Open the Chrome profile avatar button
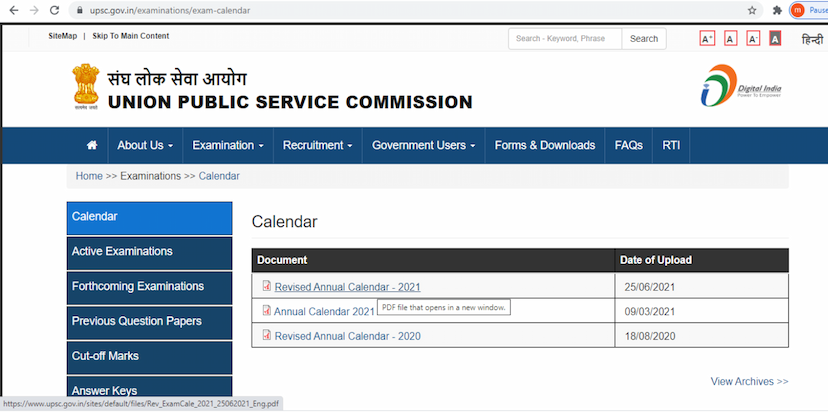The image size is (828, 412). coord(798,10)
